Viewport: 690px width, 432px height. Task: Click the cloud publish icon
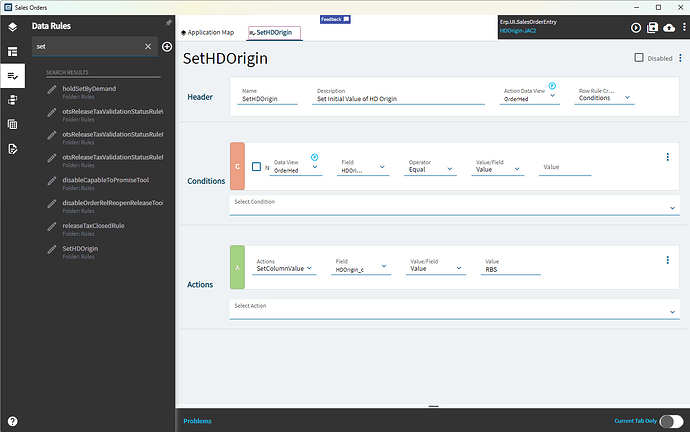[668, 28]
